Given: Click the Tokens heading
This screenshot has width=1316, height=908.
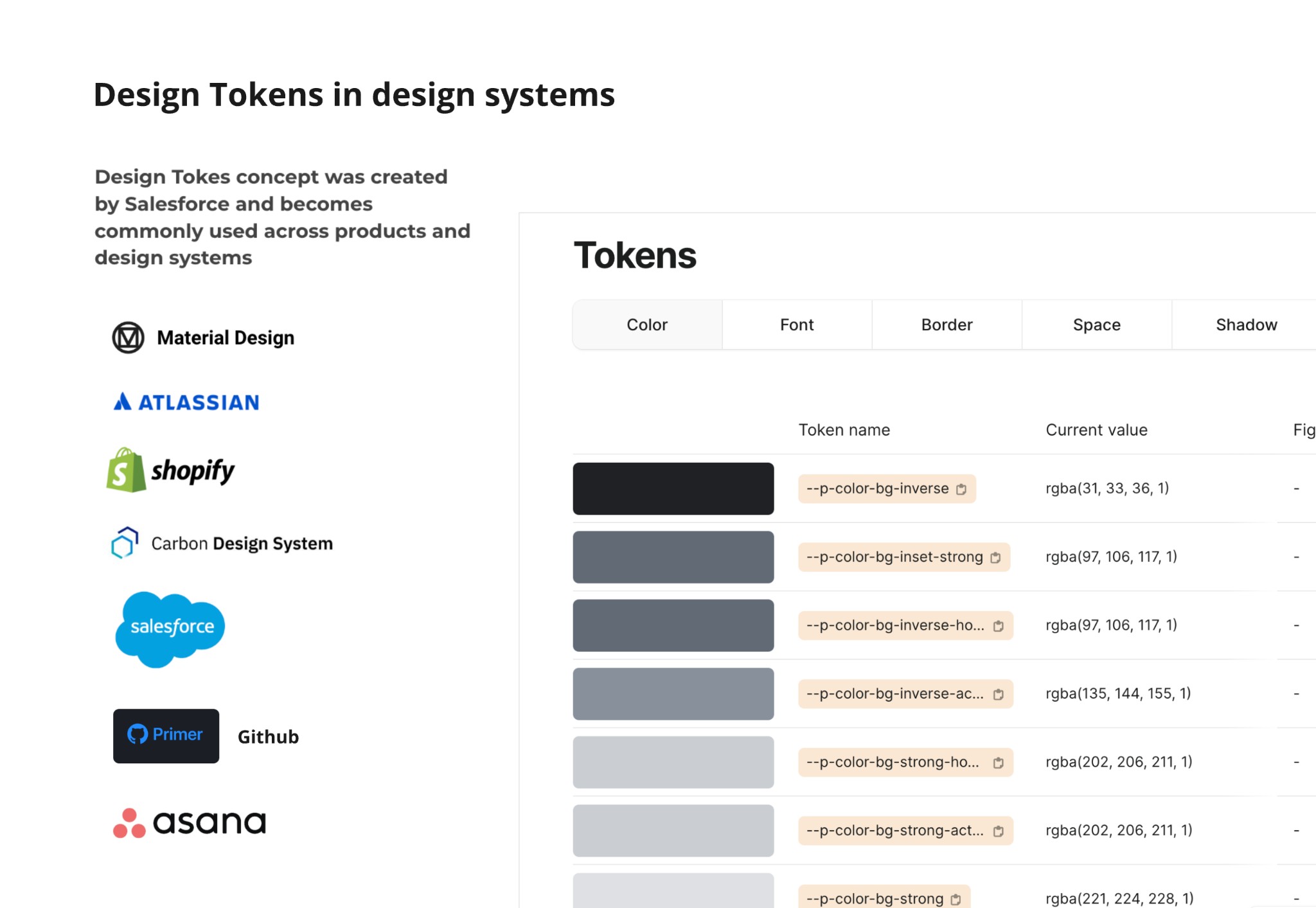Looking at the screenshot, I should click(x=635, y=255).
